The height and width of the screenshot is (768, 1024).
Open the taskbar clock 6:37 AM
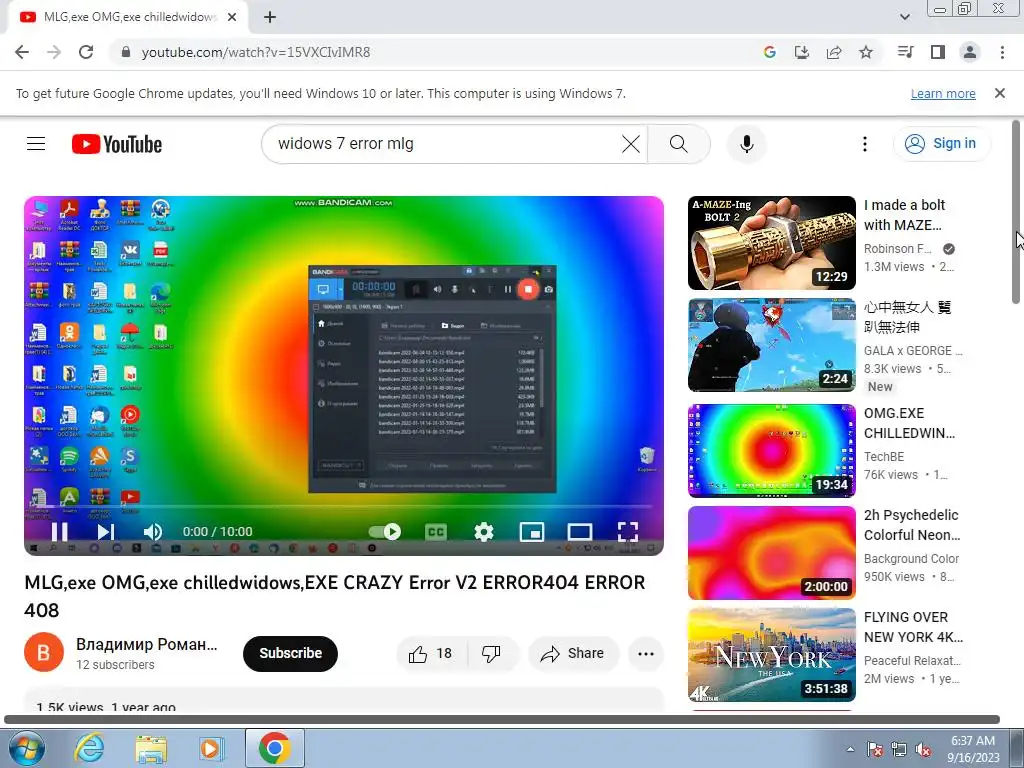[x=973, y=749]
